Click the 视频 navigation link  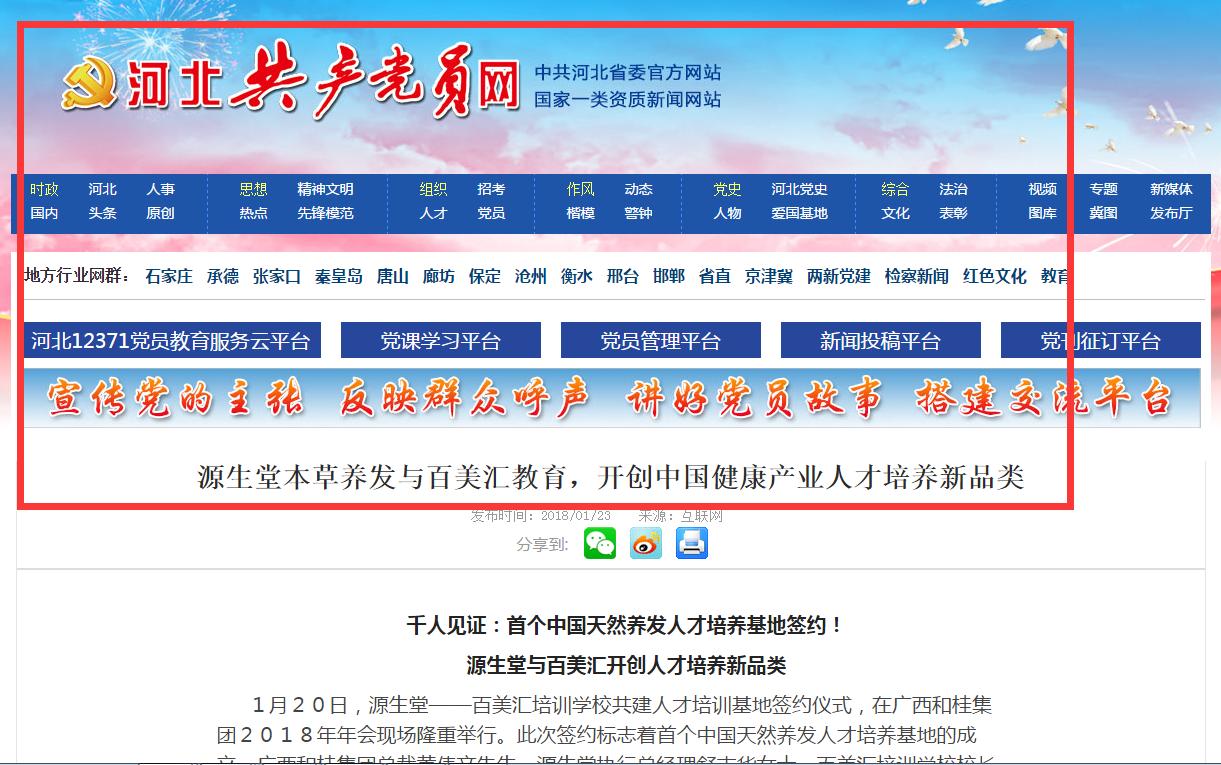pyautogui.click(x=1042, y=189)
